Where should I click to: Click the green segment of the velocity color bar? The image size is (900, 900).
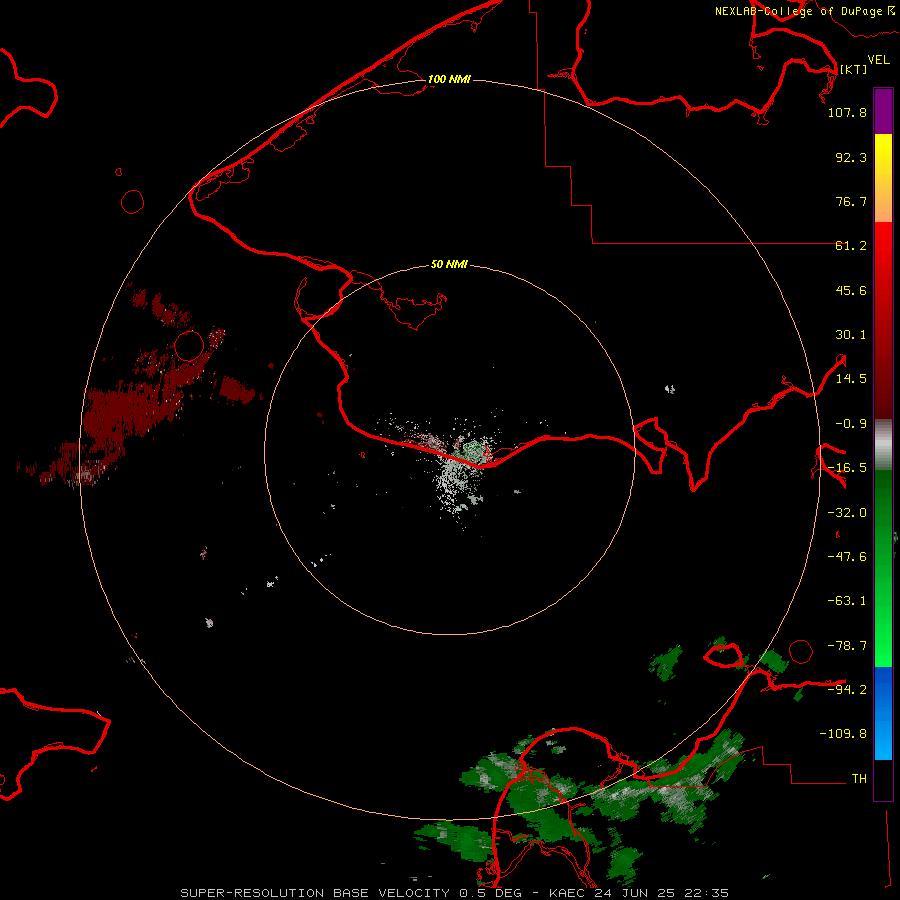coord(883,568)
